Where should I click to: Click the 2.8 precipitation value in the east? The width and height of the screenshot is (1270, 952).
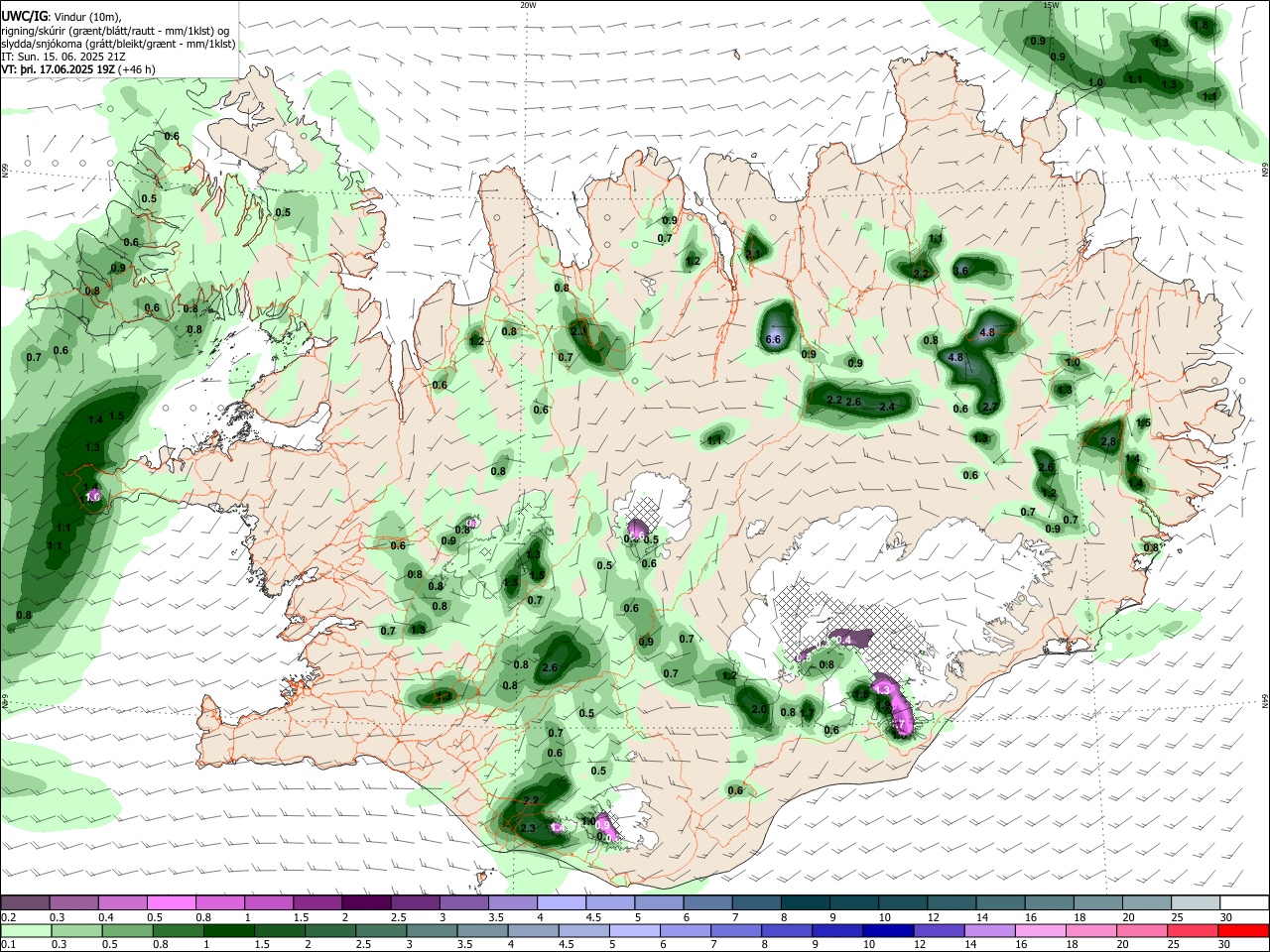pos(1109,441)
